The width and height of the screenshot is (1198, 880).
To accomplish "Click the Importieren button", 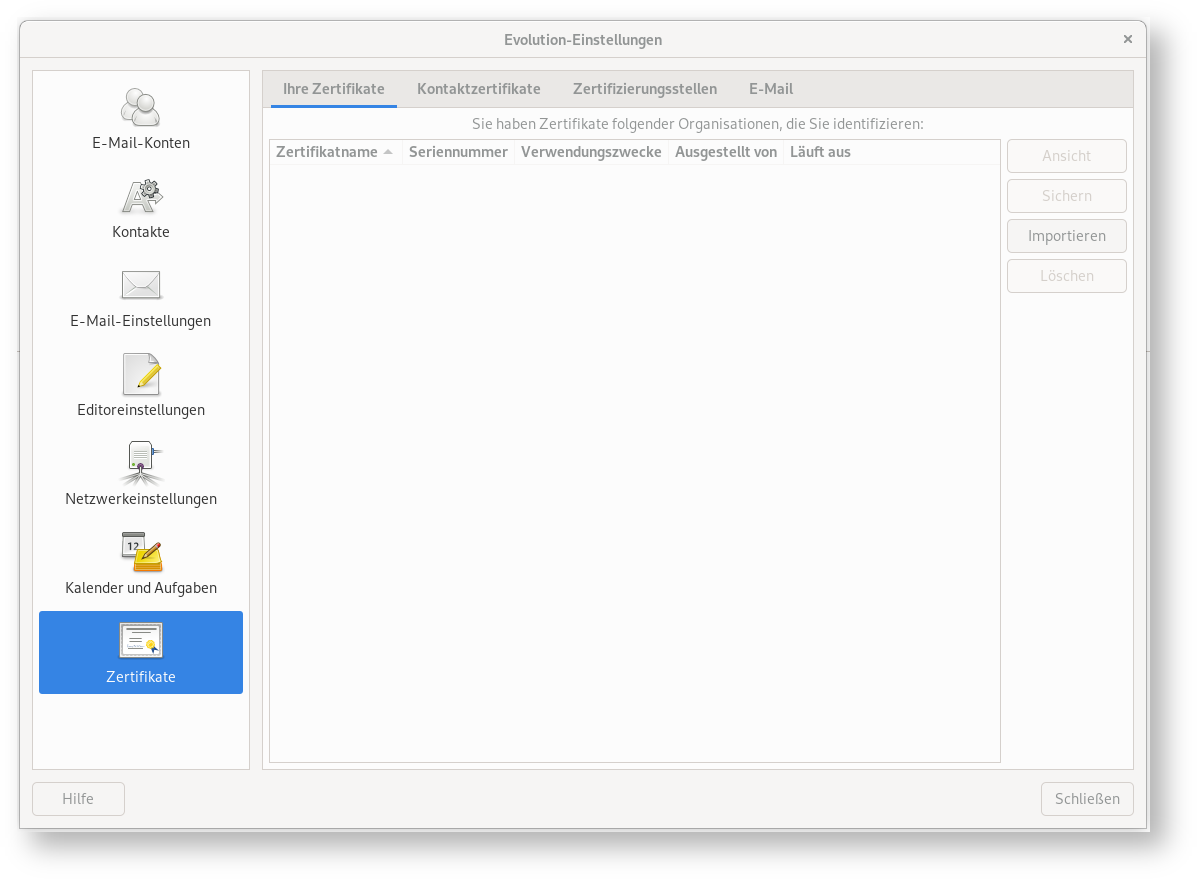I will pos(1066,236).
